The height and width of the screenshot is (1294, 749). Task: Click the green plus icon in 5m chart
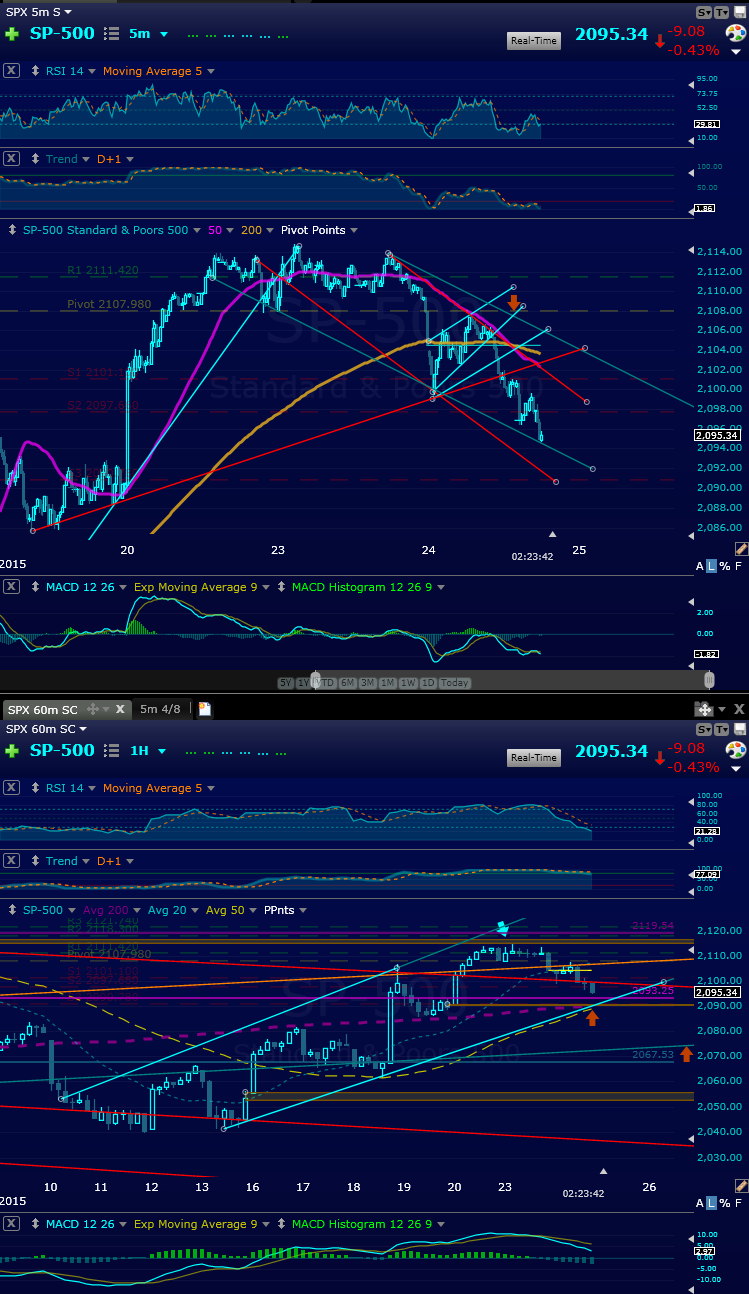click(12, 34)
